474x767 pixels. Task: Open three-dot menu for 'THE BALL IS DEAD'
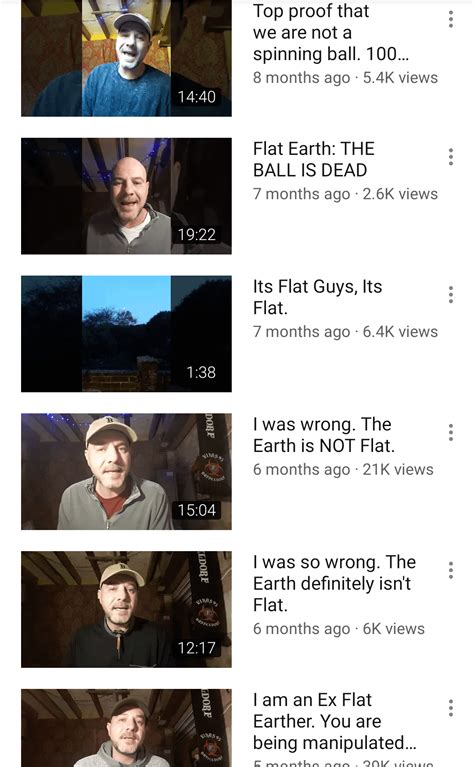point(451,157)
